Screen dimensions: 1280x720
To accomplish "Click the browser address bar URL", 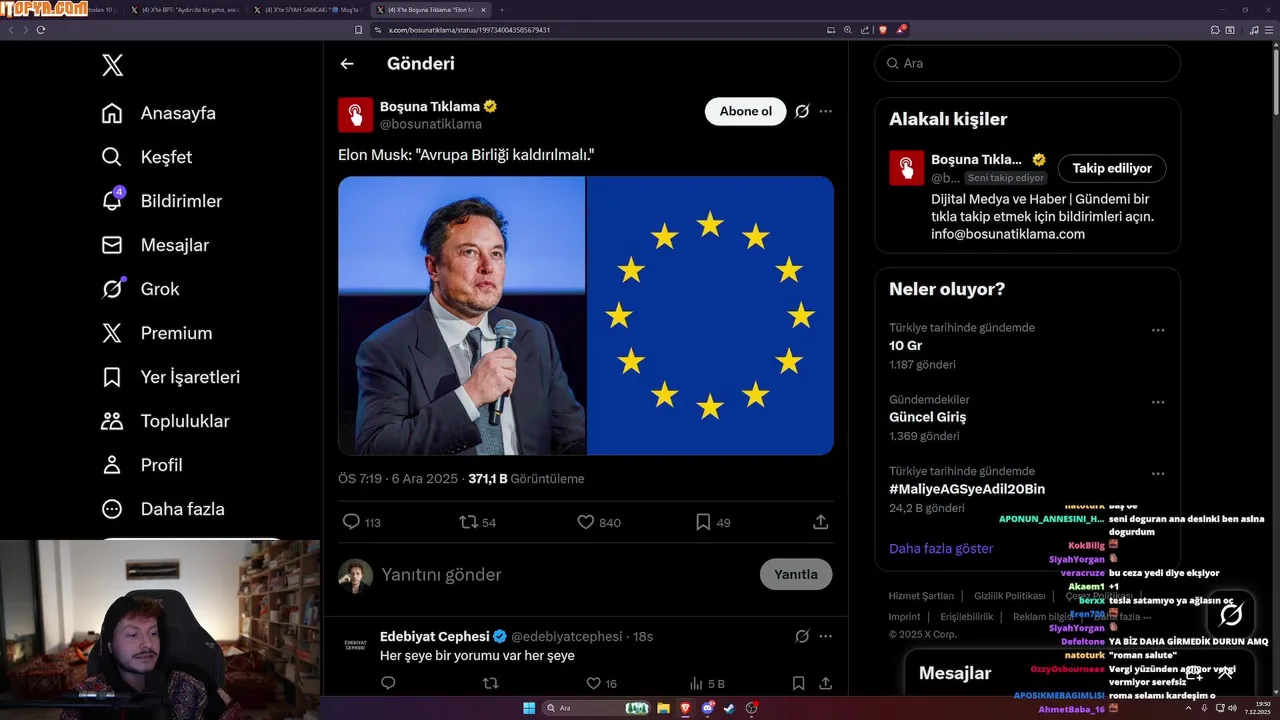I will tap(469, 30).
